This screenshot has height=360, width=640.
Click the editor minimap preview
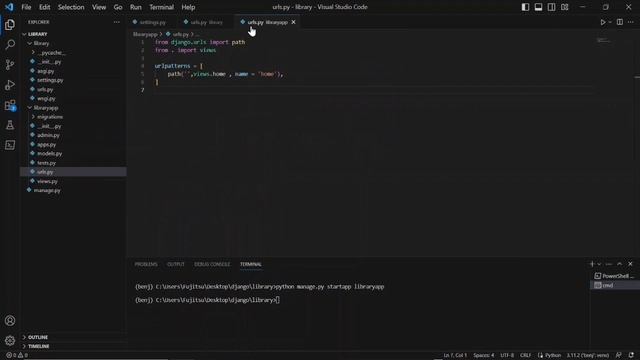604,40
